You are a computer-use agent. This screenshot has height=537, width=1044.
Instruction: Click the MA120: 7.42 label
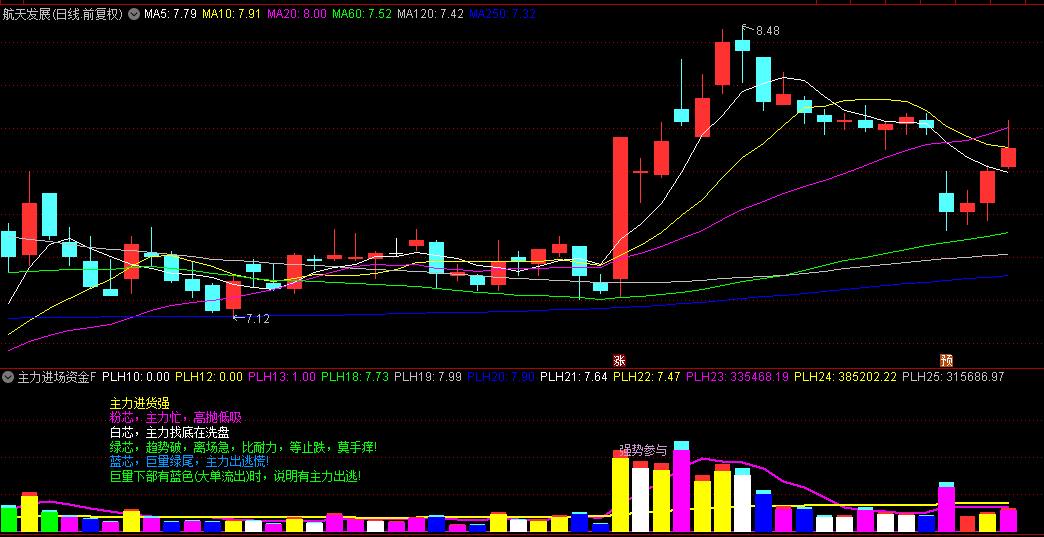tap(429, 13)
